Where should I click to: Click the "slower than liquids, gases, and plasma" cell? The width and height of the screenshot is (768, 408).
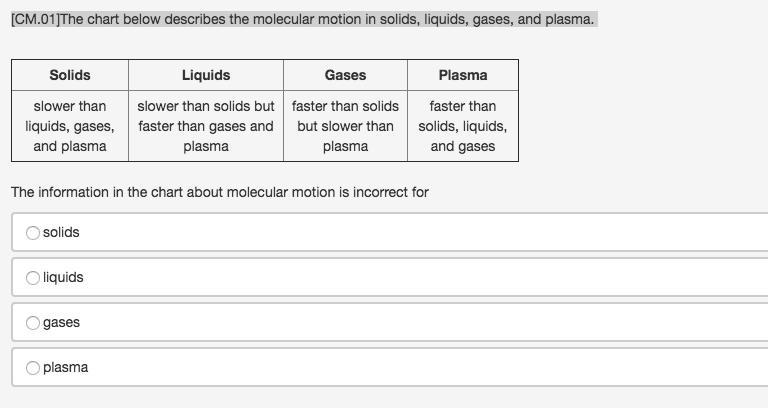coord(70,126)
